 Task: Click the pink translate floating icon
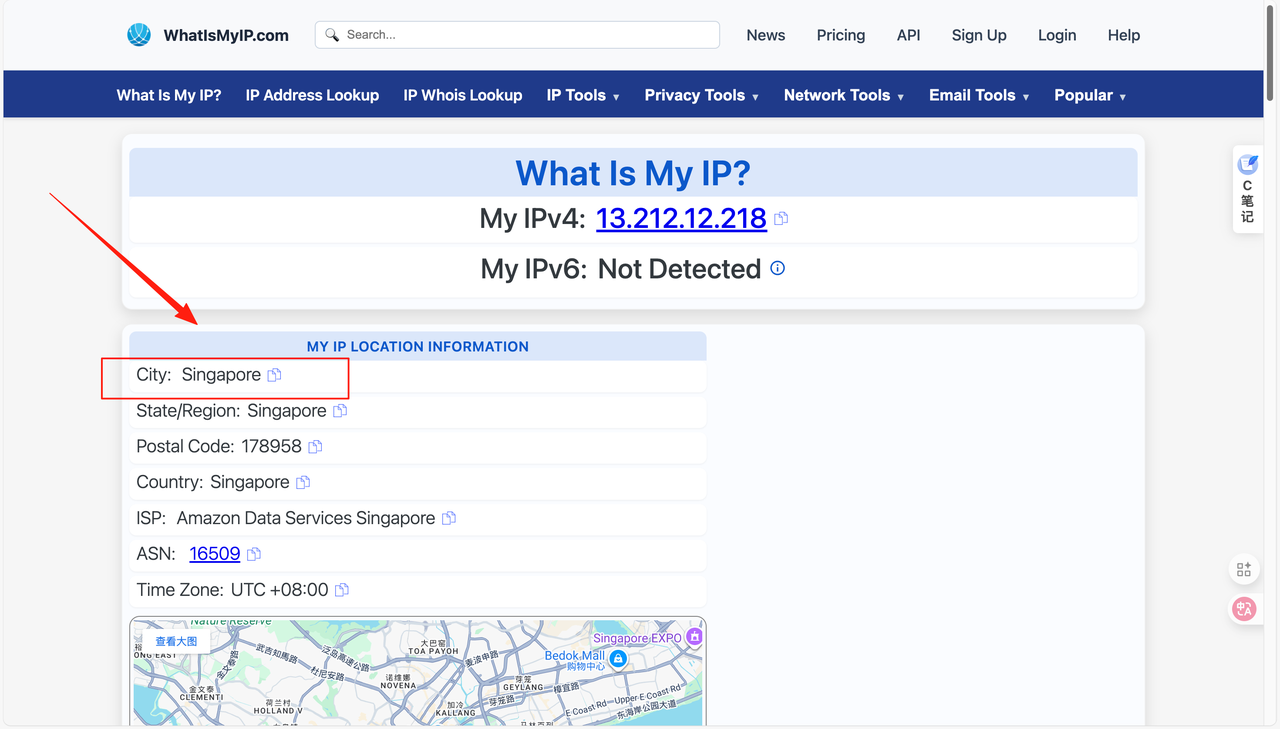[x=1244, y=608]
